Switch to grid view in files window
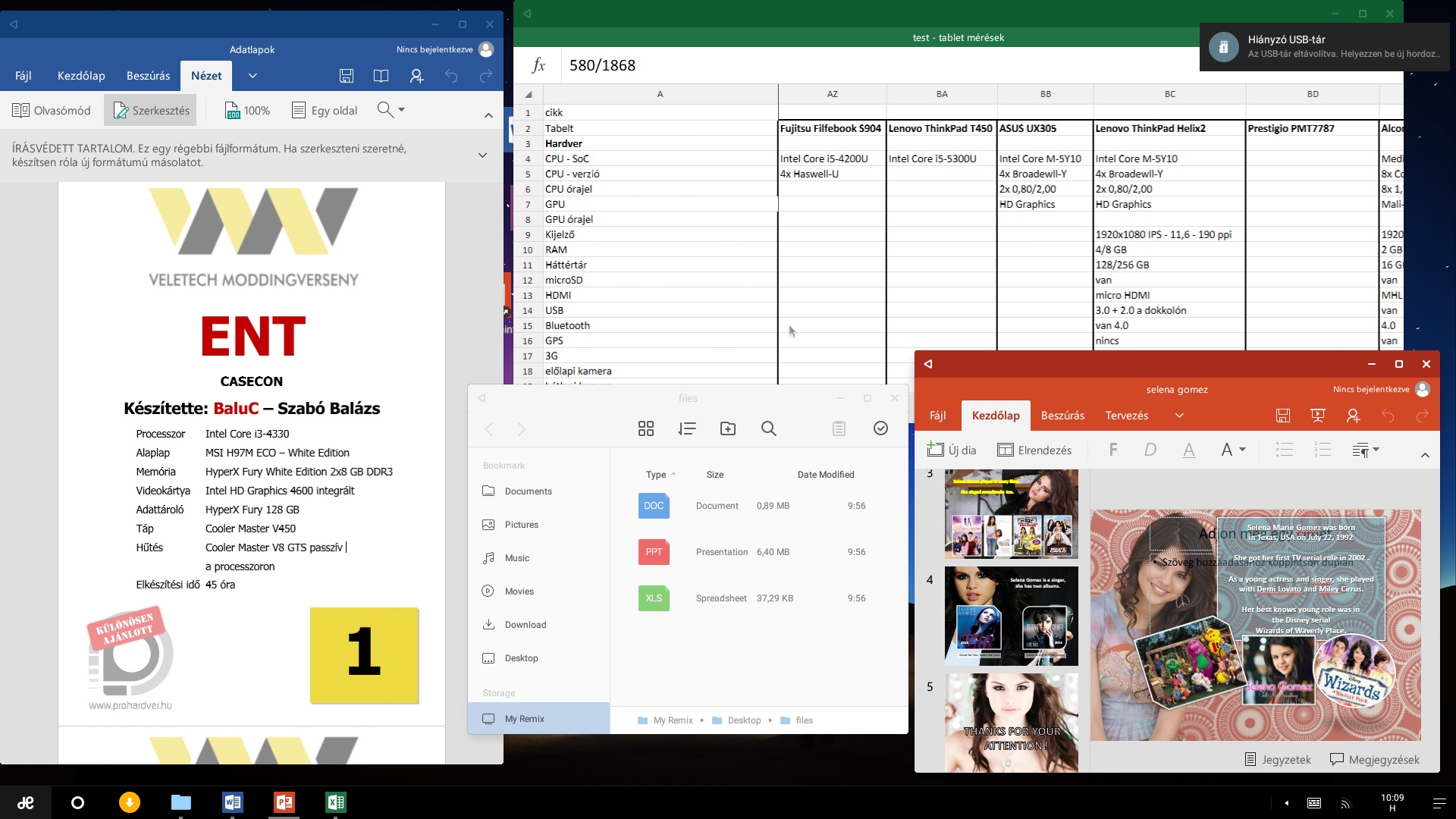The image size is (1456, 819). click(646, 428)
